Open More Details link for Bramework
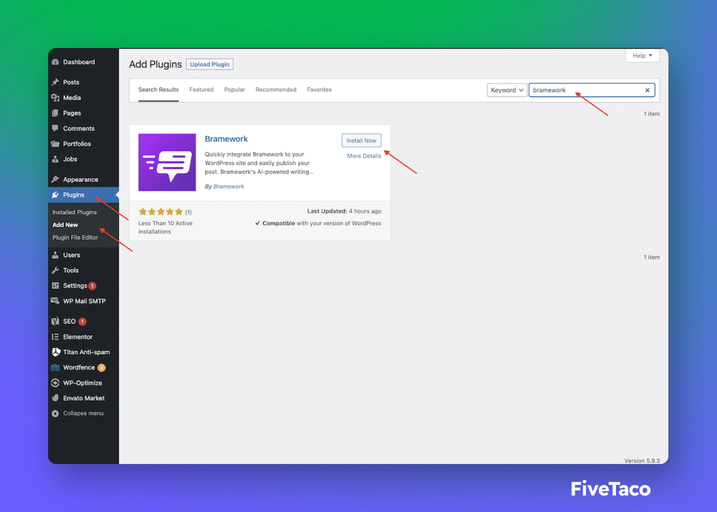Screen dimensions: 717x512 [x=363, y=156]
